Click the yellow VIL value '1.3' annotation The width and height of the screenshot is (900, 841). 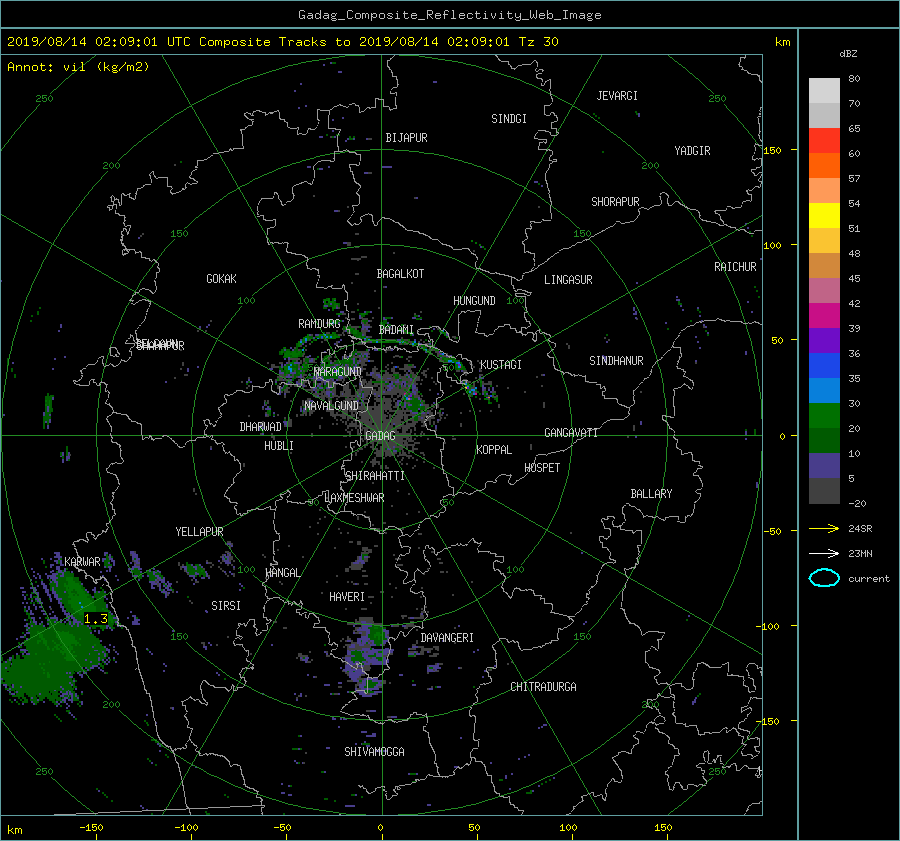(96, 618)
